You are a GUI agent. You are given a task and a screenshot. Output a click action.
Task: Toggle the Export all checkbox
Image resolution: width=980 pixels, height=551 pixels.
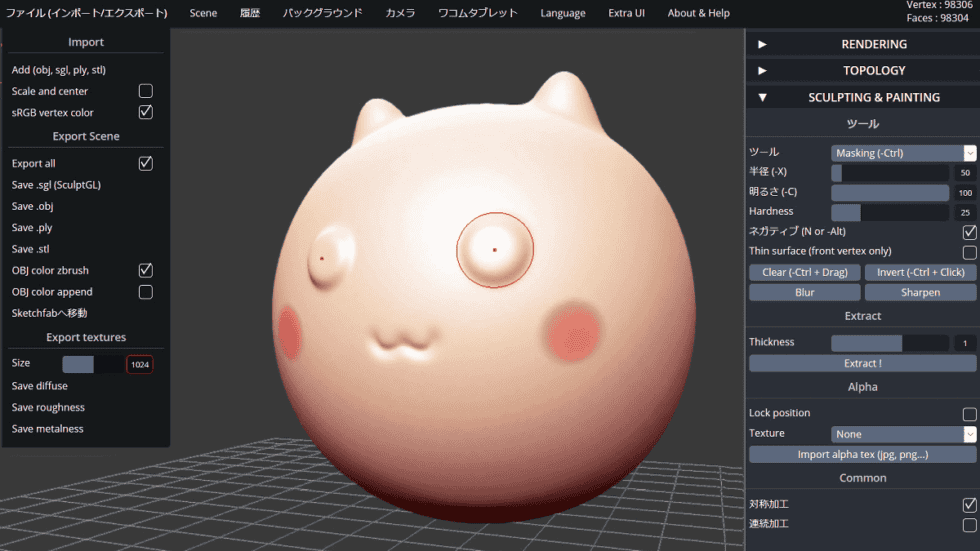pos(146,163)
